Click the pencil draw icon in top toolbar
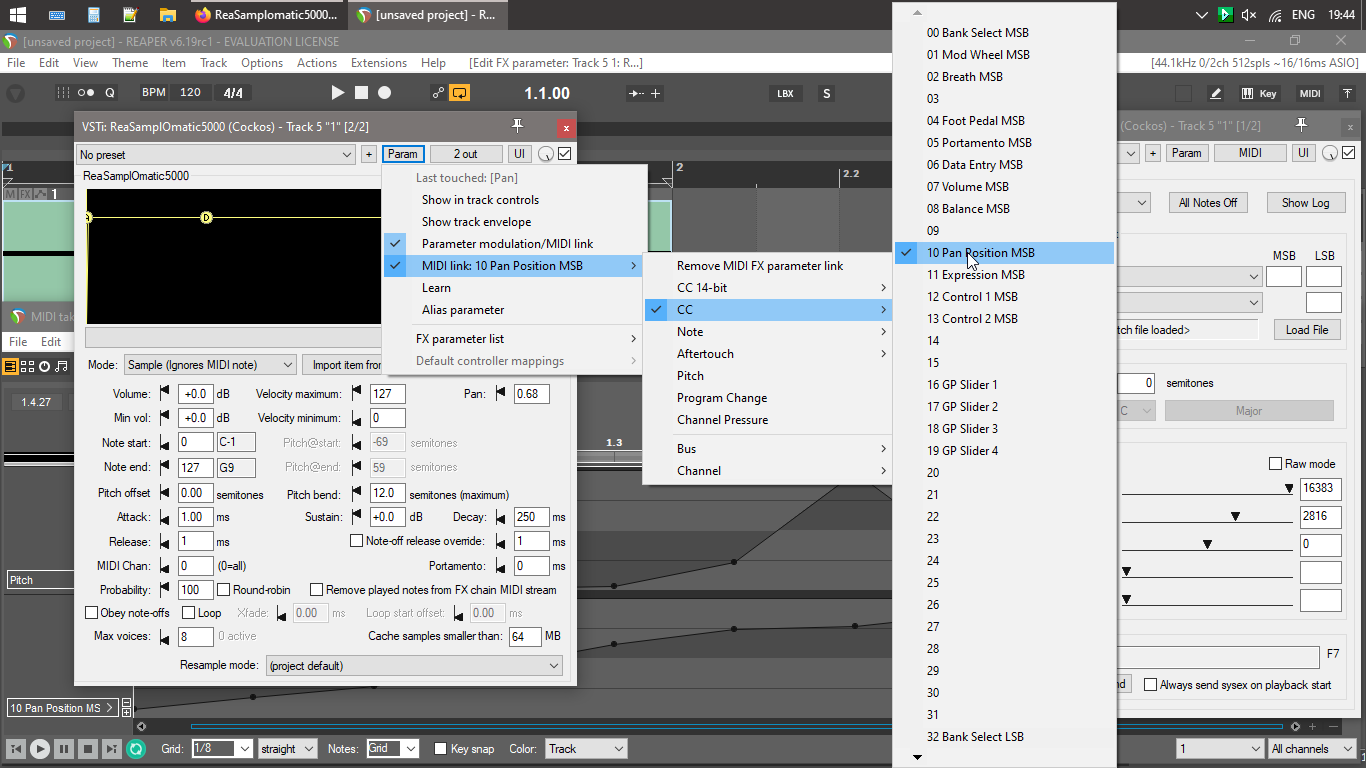Viewport: 1366px width, 768px height. (1216, 94)
